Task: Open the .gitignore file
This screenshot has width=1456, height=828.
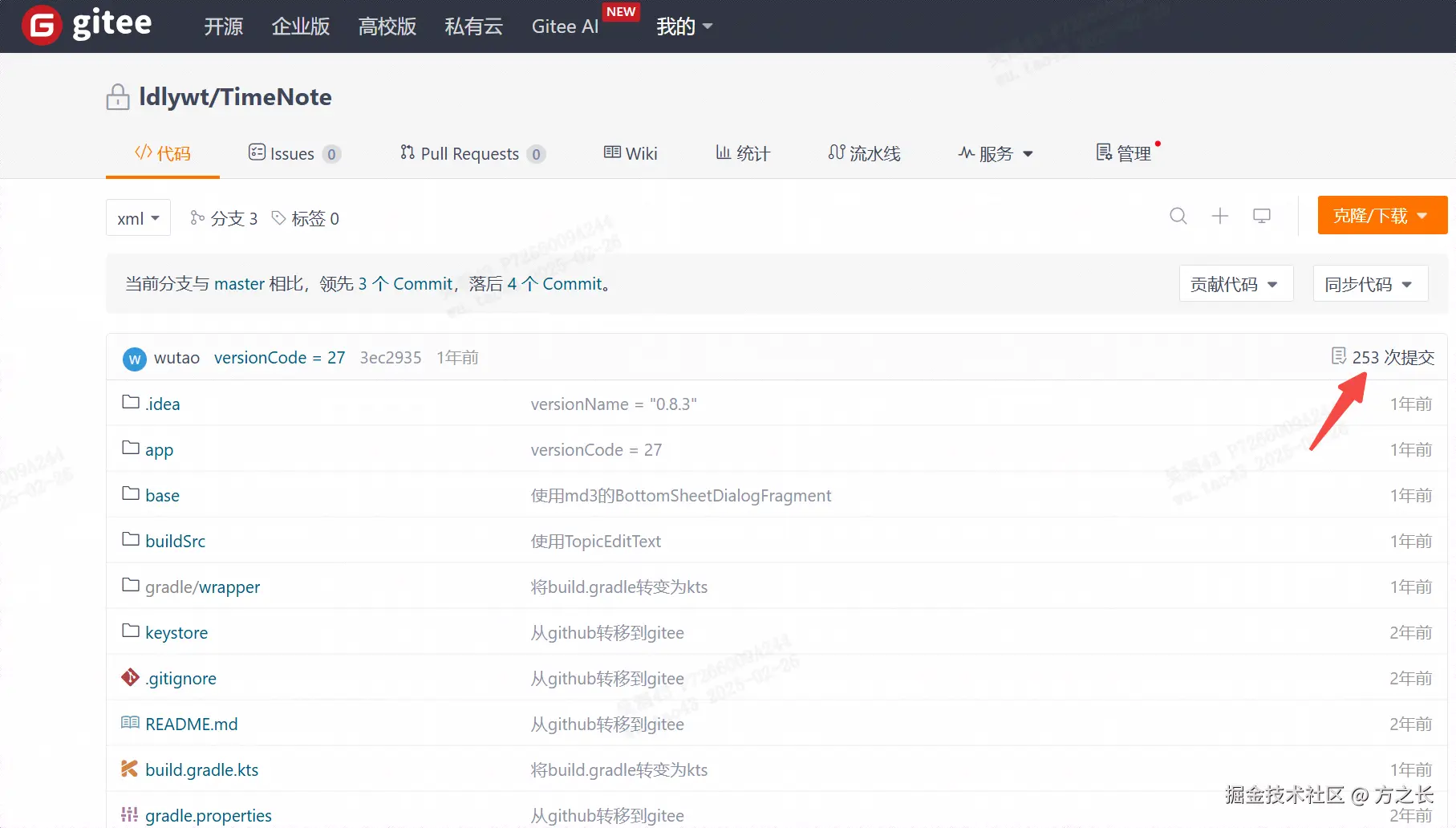Action: click(x=180, y=678)
